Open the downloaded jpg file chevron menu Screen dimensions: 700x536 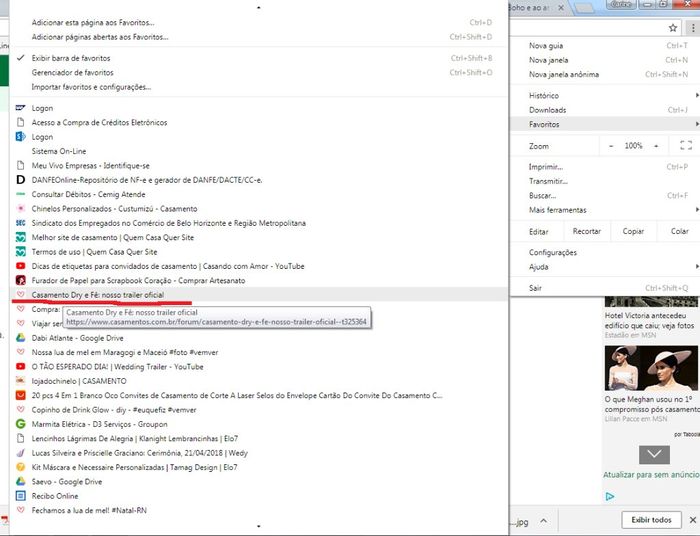tap(543, 521)
